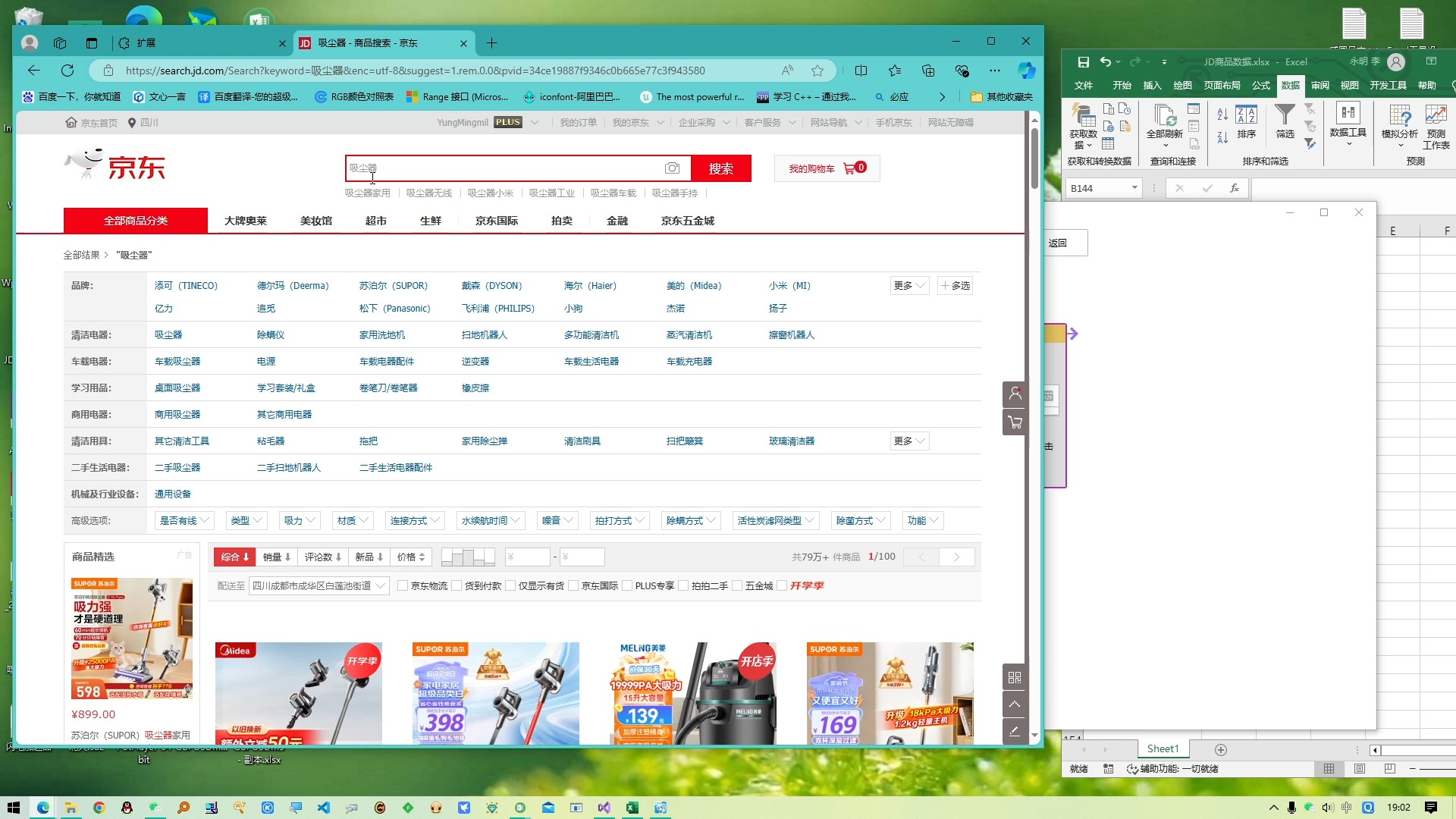Open the browser settings ellipsis menu
The height and width of the screenshot is (819, 1456).
(995, 71)
